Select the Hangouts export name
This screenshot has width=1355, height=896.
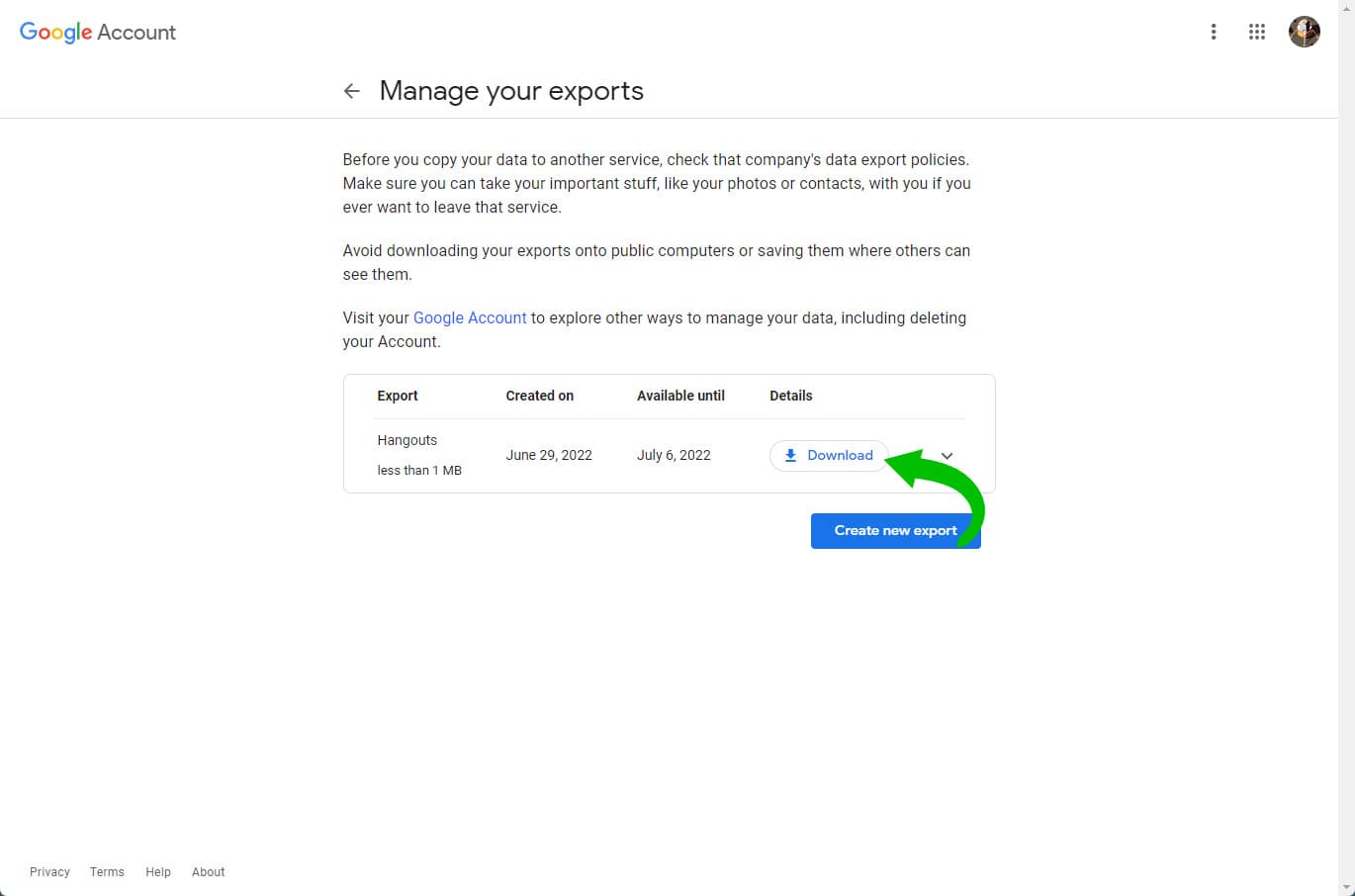coord(406,440)
